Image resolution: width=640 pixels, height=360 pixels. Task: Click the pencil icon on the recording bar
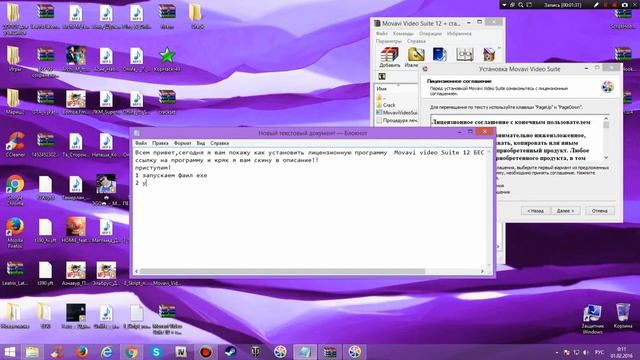[596, 4]
